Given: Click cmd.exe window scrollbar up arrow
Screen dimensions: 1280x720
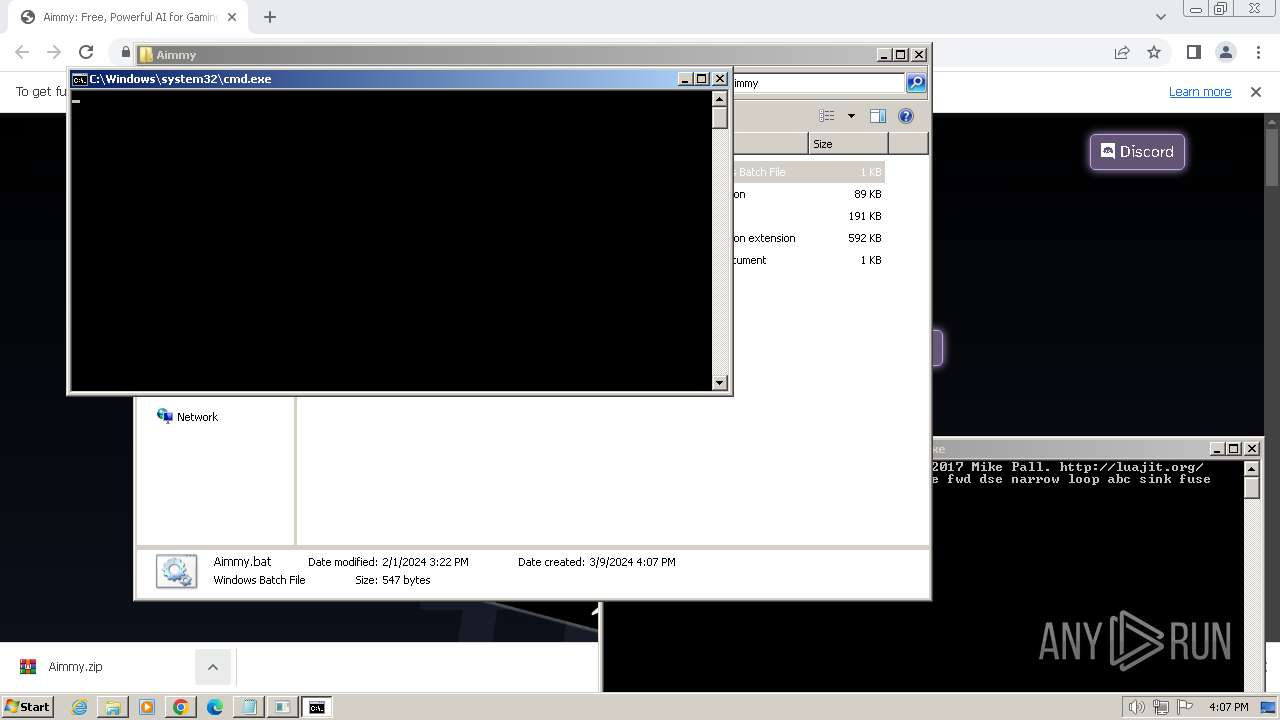Looking at the screenshot, I should point(719,98).
